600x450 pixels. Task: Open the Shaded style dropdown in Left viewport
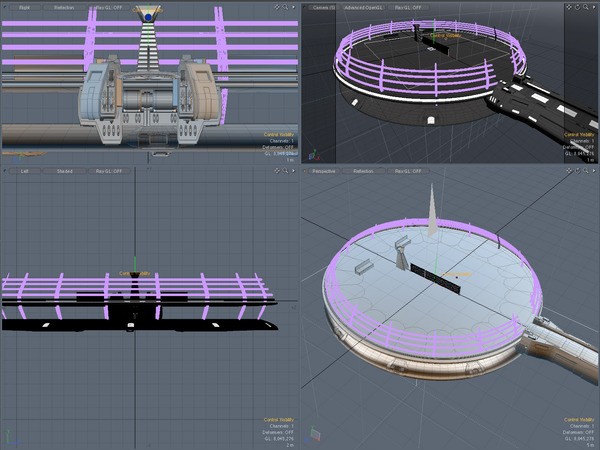pos(65,172)
